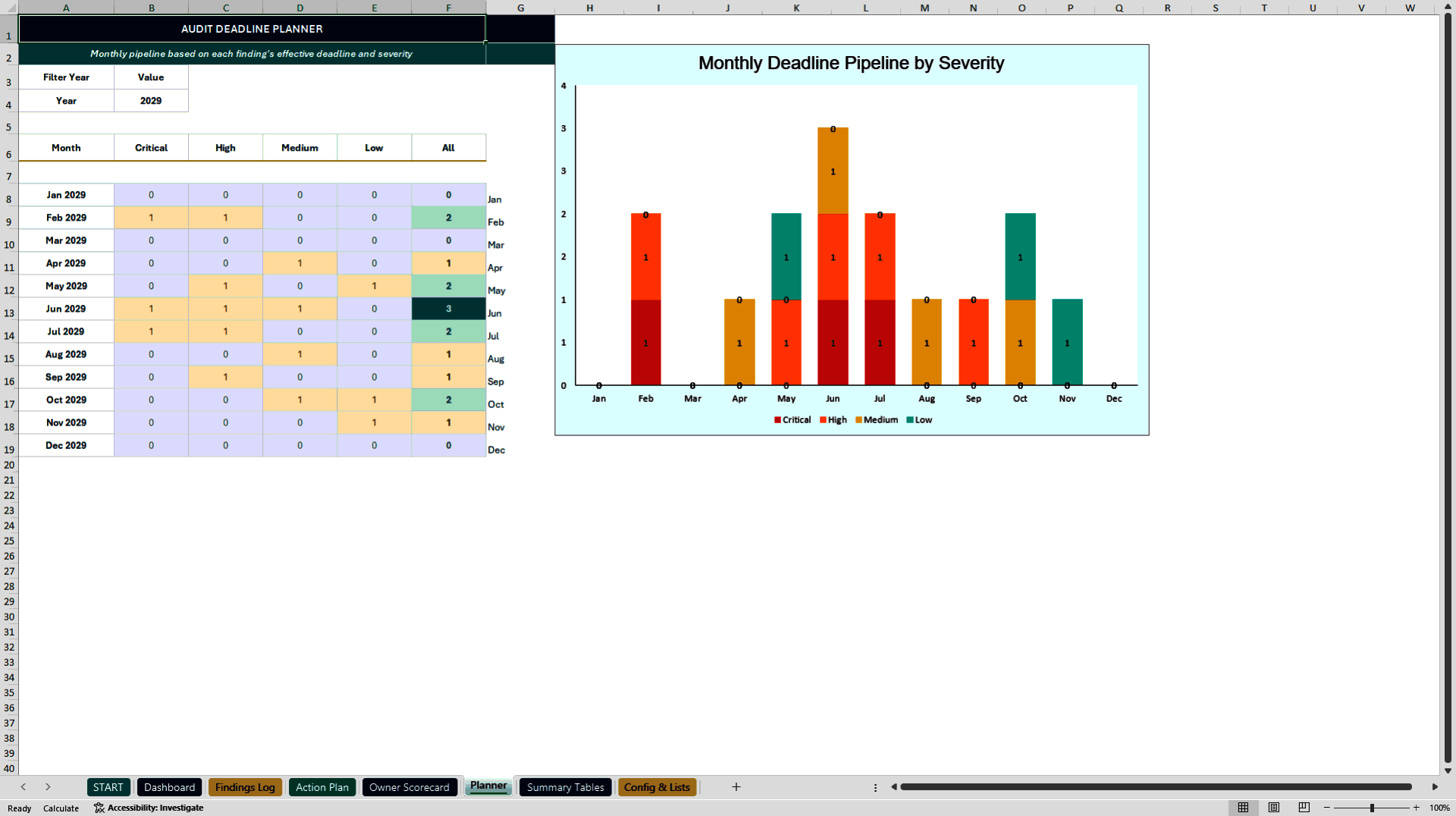The width and height of the screenshot is (1456, 816).
Task: Select the AUDIT DEADLINE PLANNER title cell
Action: click(252, 29)
